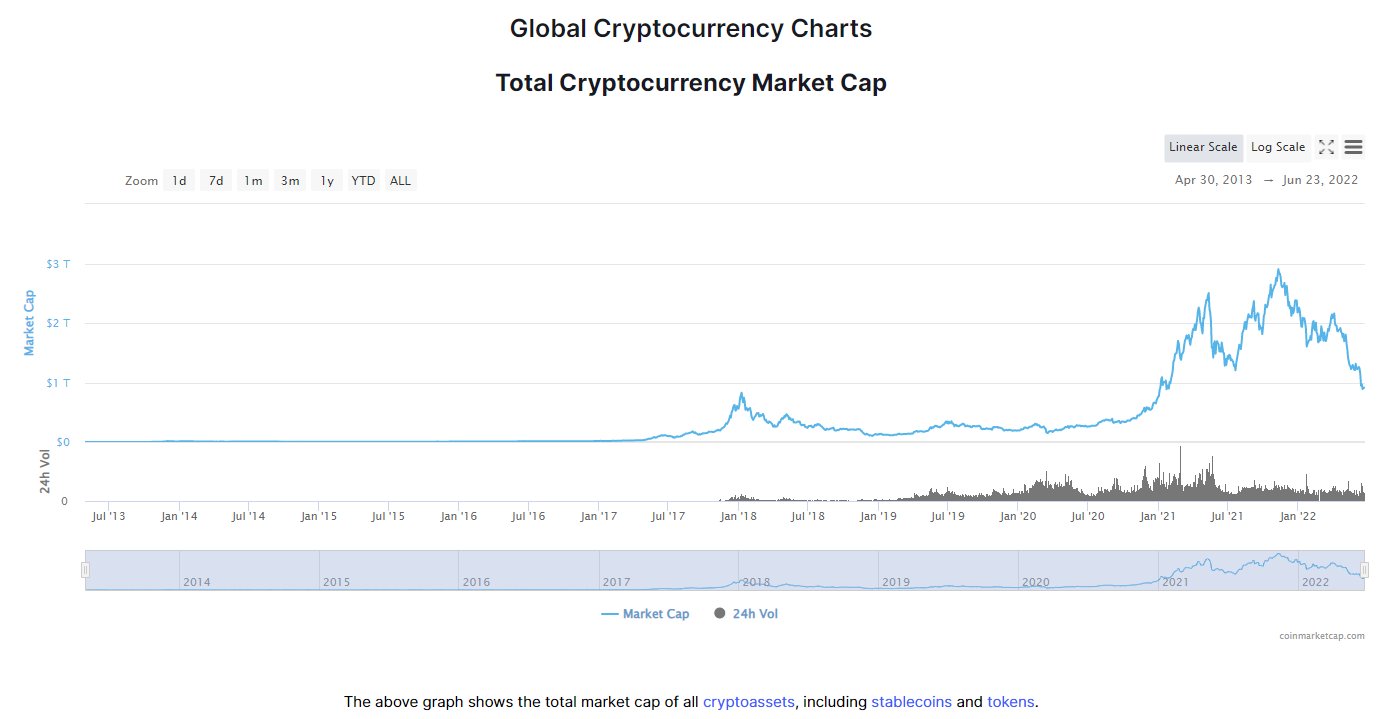
Task: Set zoom to 1m
Action: pyautogui.click(x=253, y=181)
